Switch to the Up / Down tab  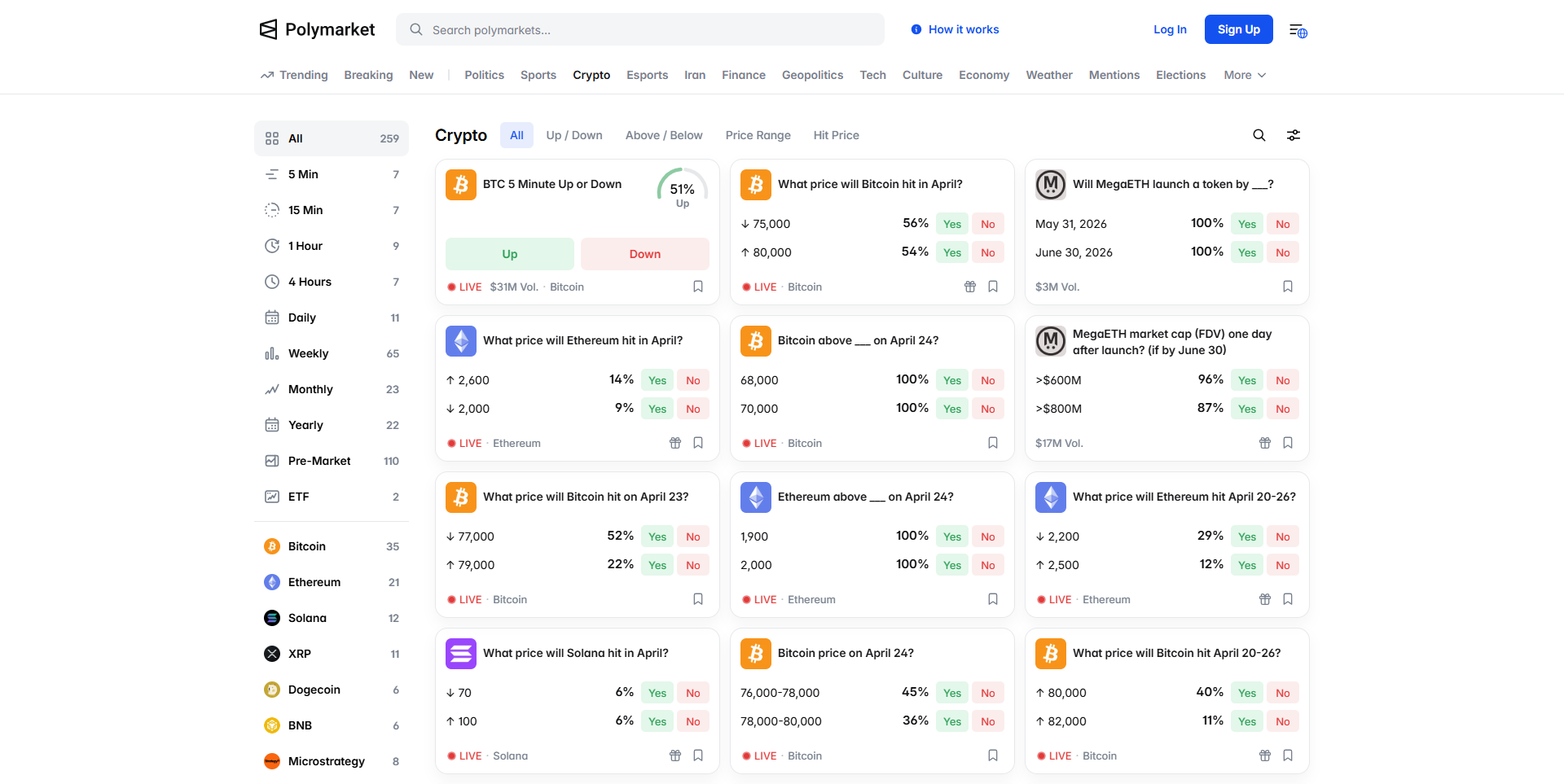[573, 135]
